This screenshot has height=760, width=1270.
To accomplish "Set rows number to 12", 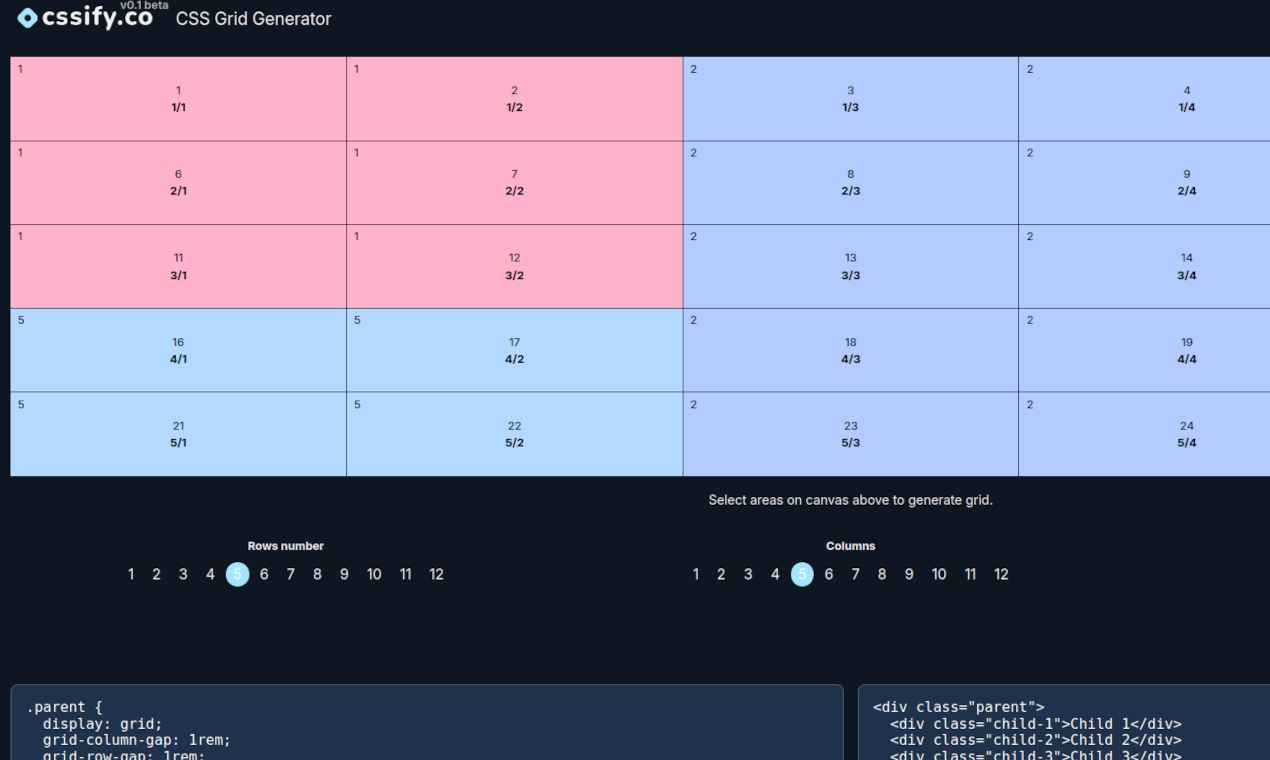I will 436,574.
